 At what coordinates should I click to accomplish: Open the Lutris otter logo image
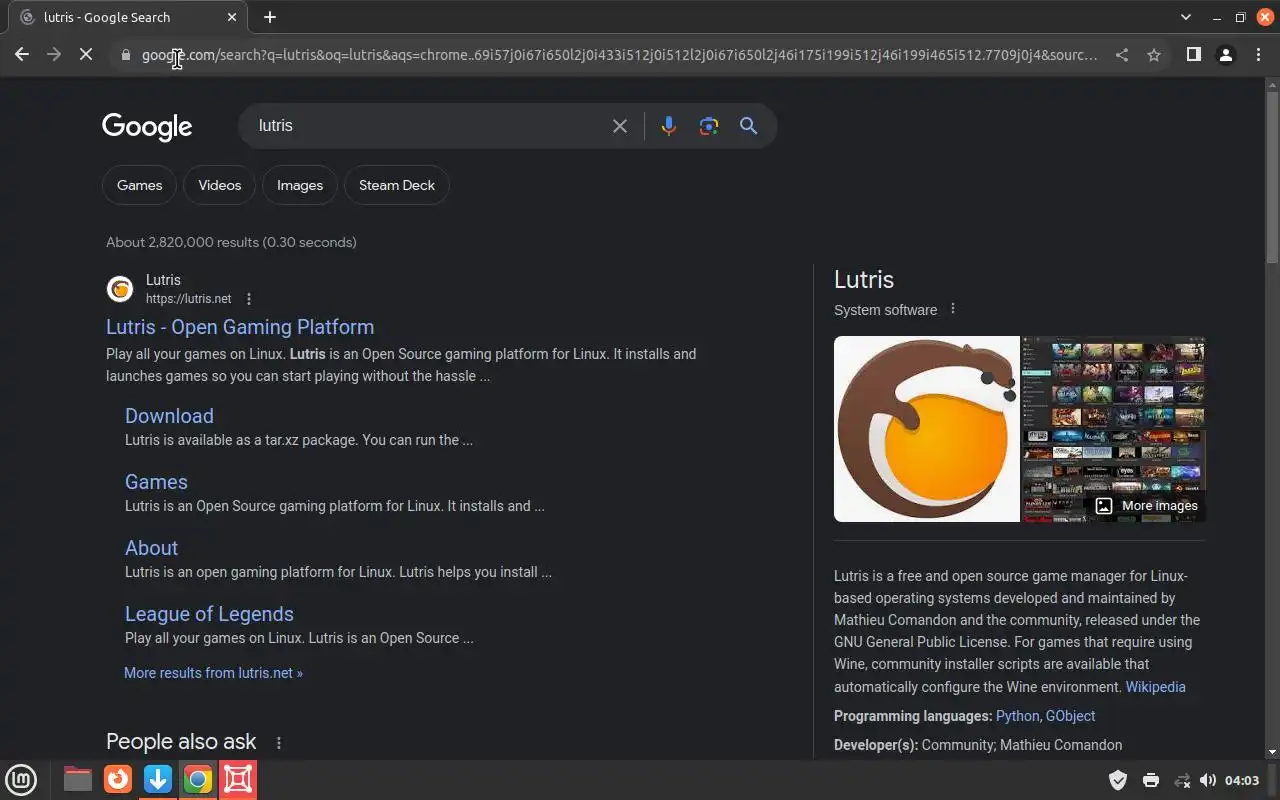tap(927, 429)
